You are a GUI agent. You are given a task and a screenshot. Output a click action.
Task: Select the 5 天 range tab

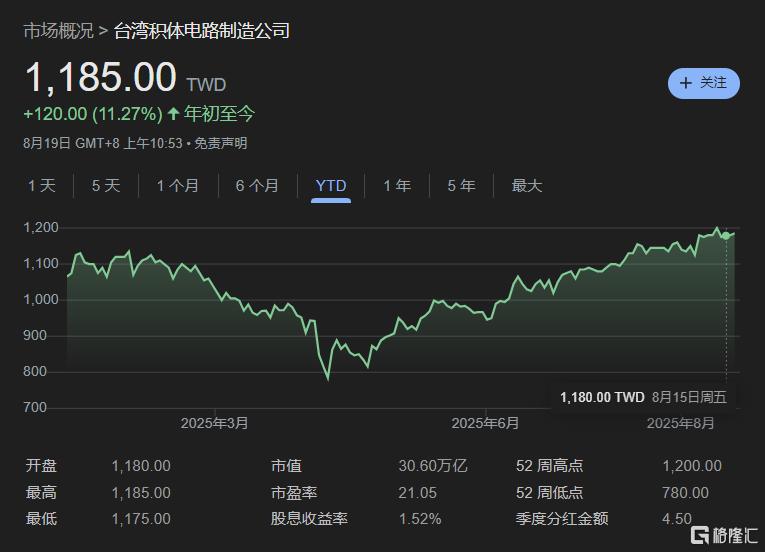pos(106,185)
